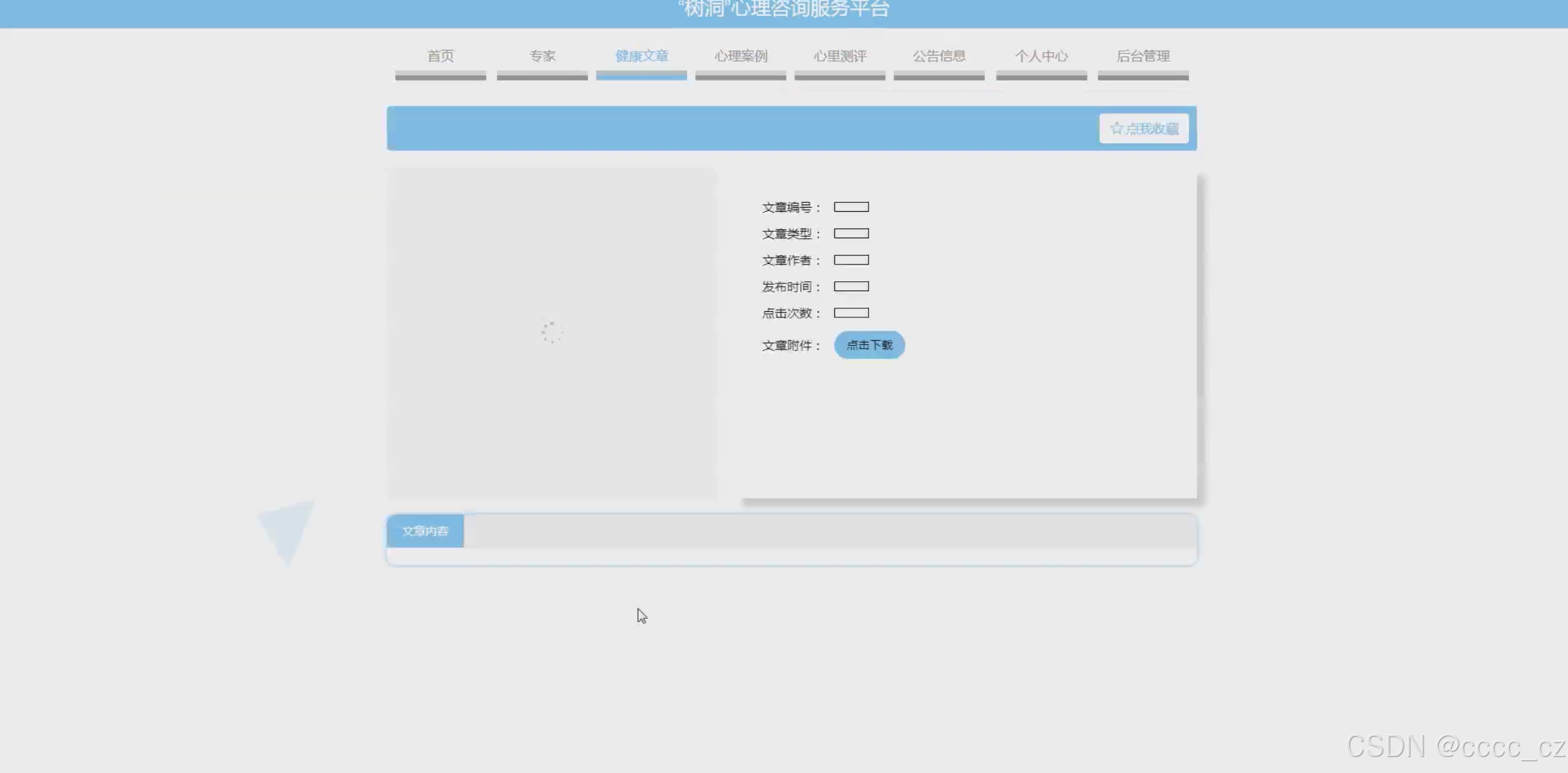Viewport: 1568px width, 773px height.
Task: Switch to the 心理案例 tab
Action: coord(741,56)
